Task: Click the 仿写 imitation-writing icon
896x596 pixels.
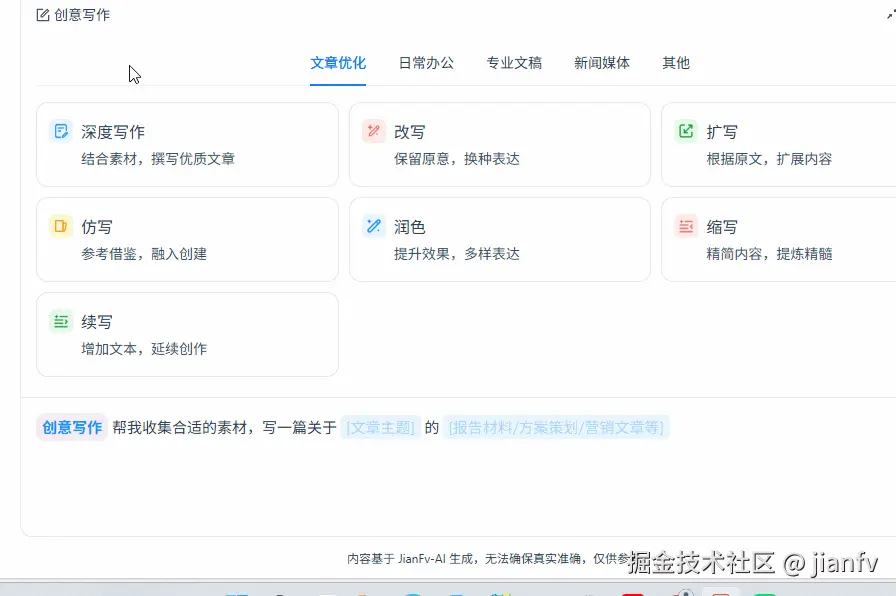Action: (60, 226)
